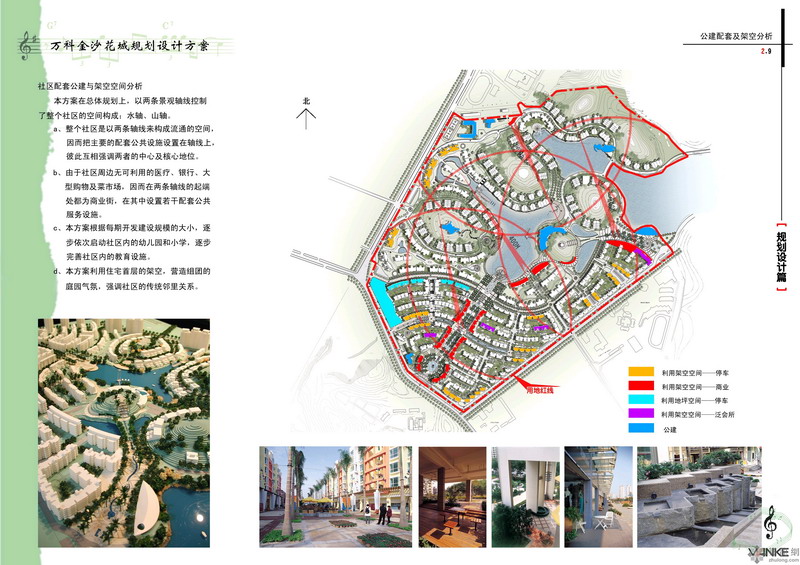
Task: Click the red page number 2.9
Action: coord(766,51)
